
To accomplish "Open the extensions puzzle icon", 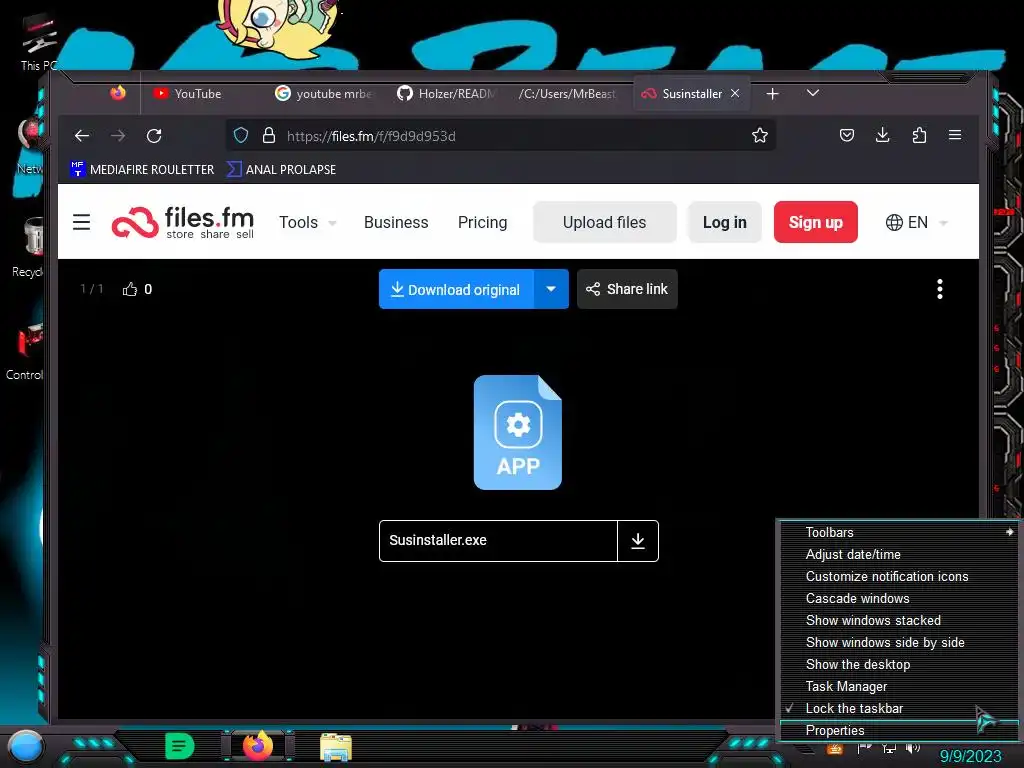I will tap(919, 135).
